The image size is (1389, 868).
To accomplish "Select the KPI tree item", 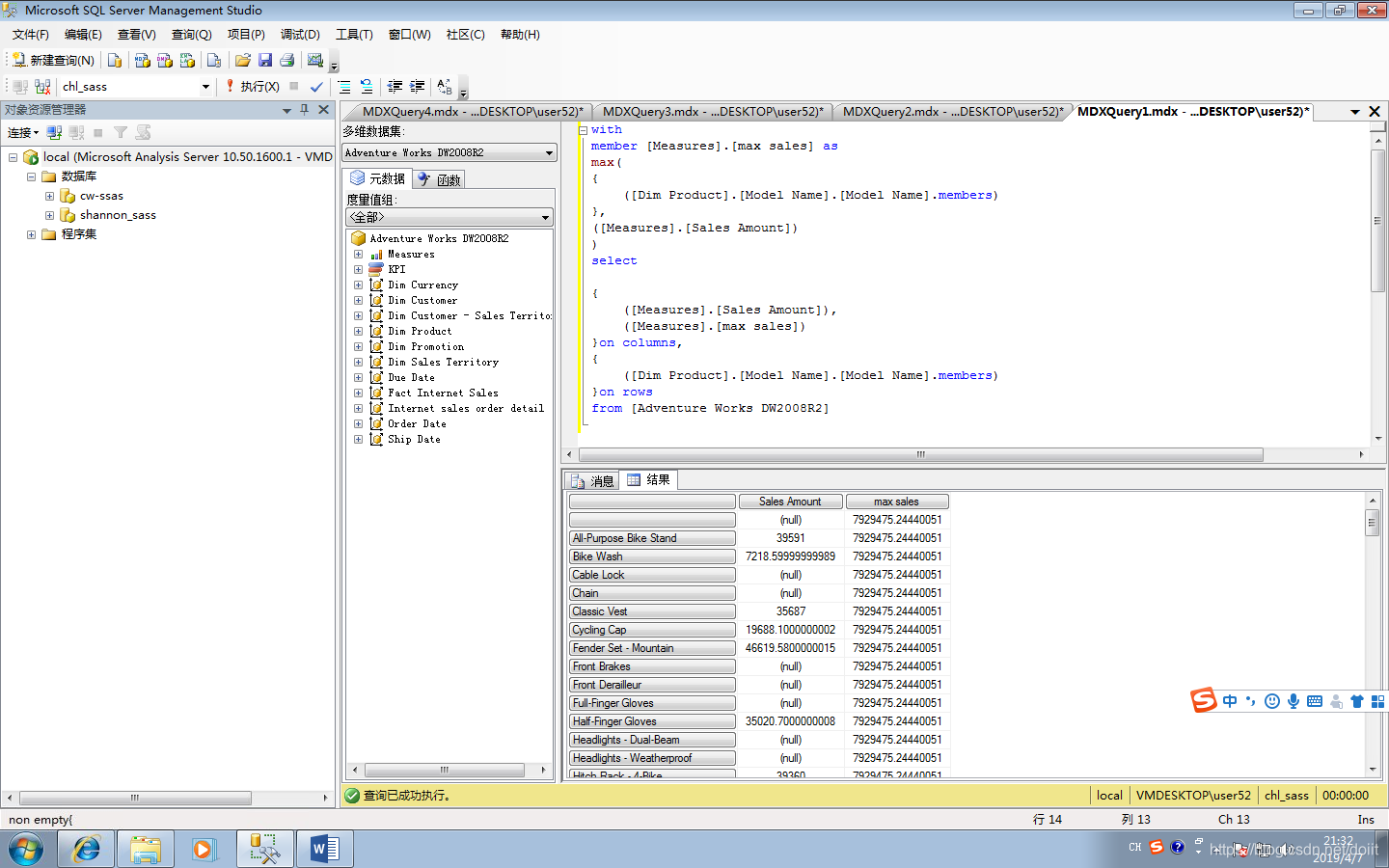I will 396,270.
